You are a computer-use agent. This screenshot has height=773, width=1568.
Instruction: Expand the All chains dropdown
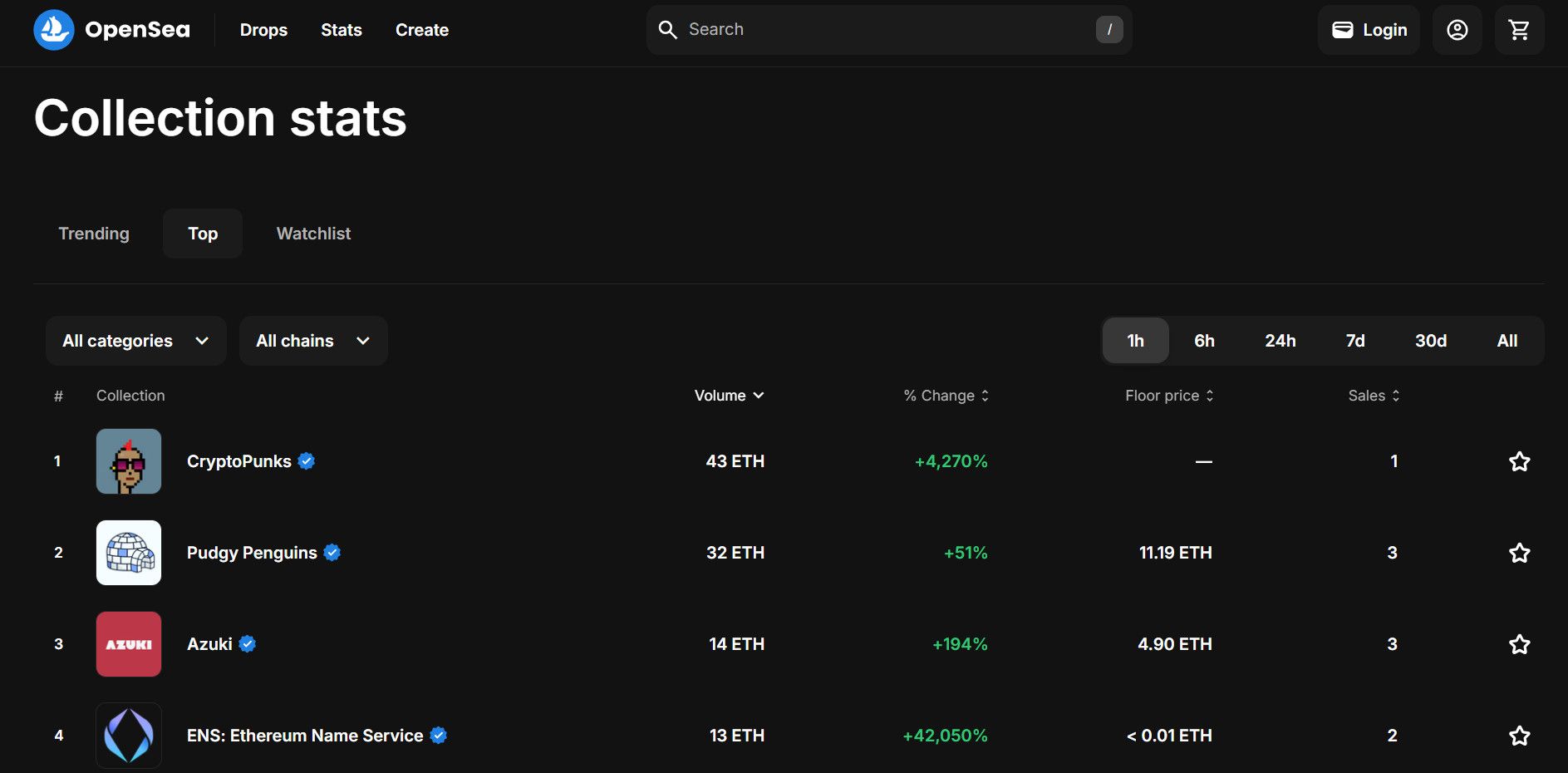(313, 341)
